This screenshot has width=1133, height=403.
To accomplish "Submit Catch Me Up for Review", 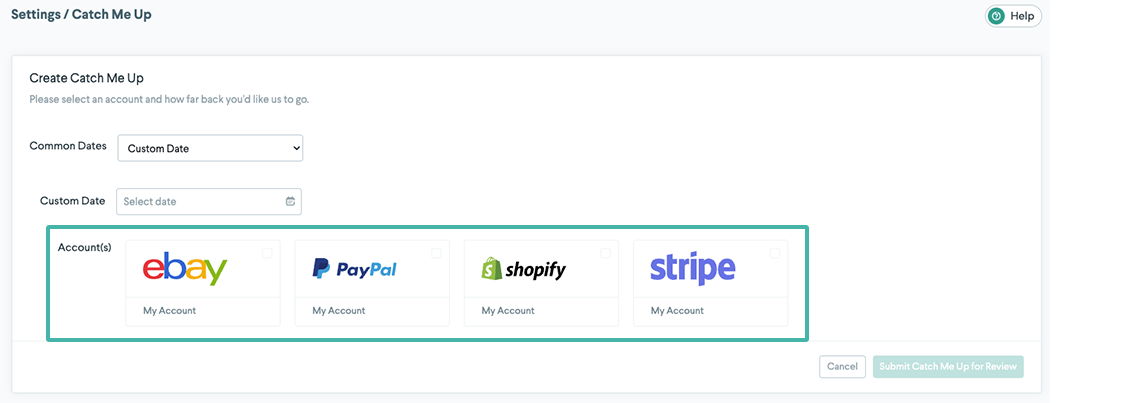I will click(948, 366).
